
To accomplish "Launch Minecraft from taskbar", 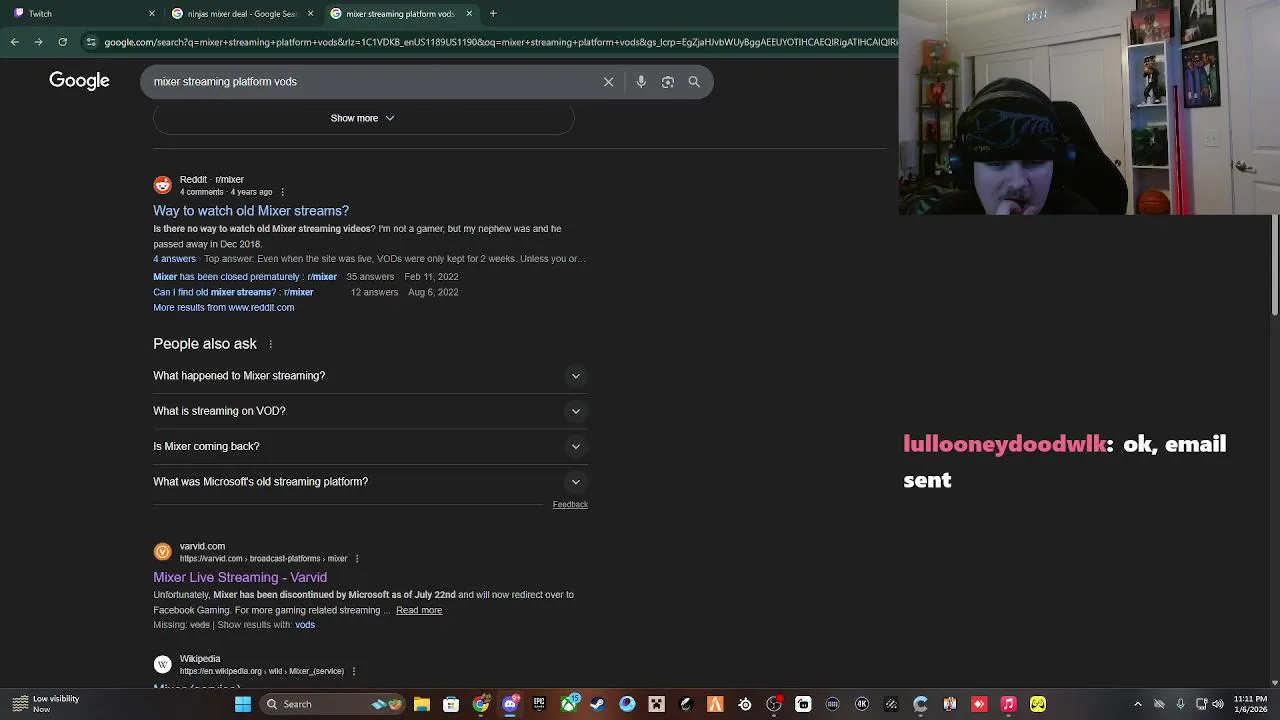I will (656, 704).
